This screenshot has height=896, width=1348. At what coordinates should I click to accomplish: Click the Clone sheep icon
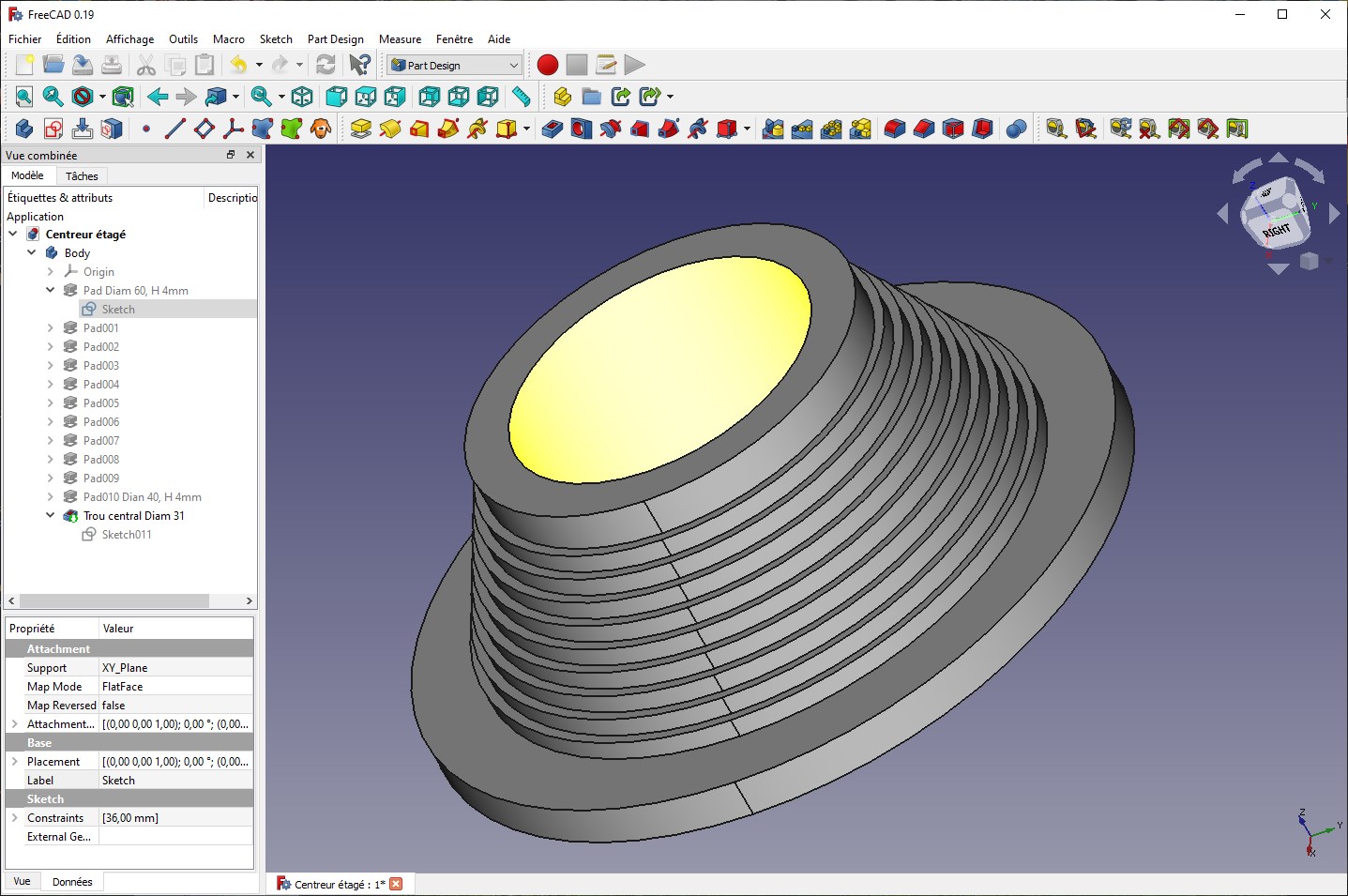(321, 129)
